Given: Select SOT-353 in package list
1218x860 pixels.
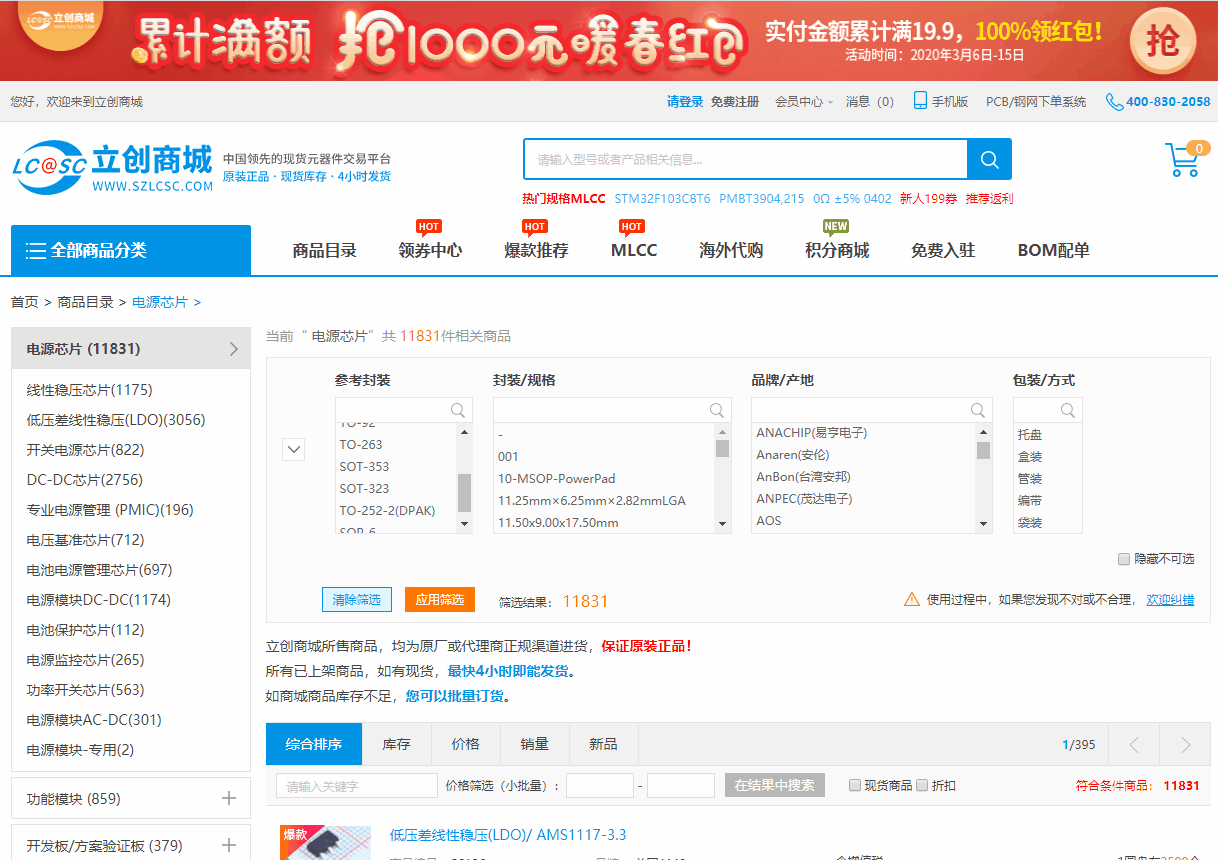Looking at the screenshot, I should (x=364, y=466).
